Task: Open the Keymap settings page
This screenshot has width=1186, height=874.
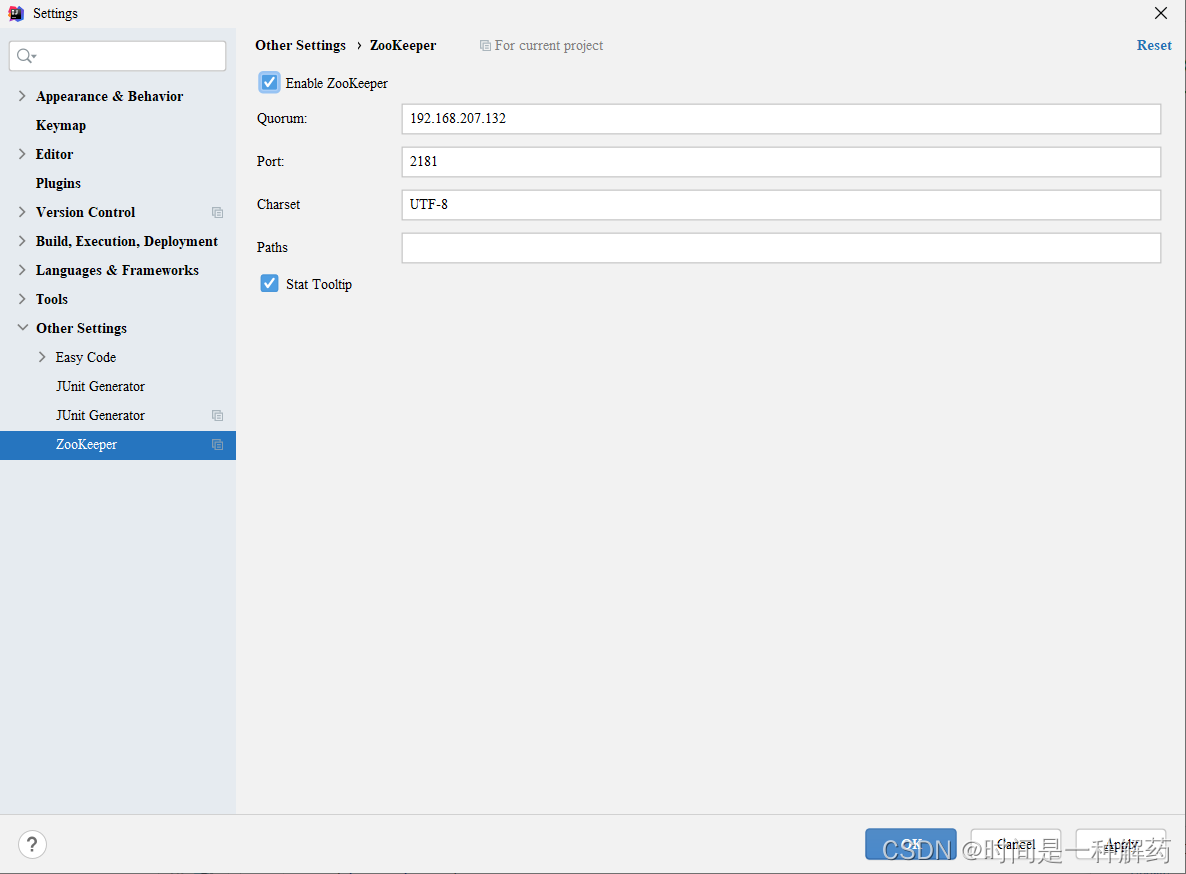Action: 61,126
